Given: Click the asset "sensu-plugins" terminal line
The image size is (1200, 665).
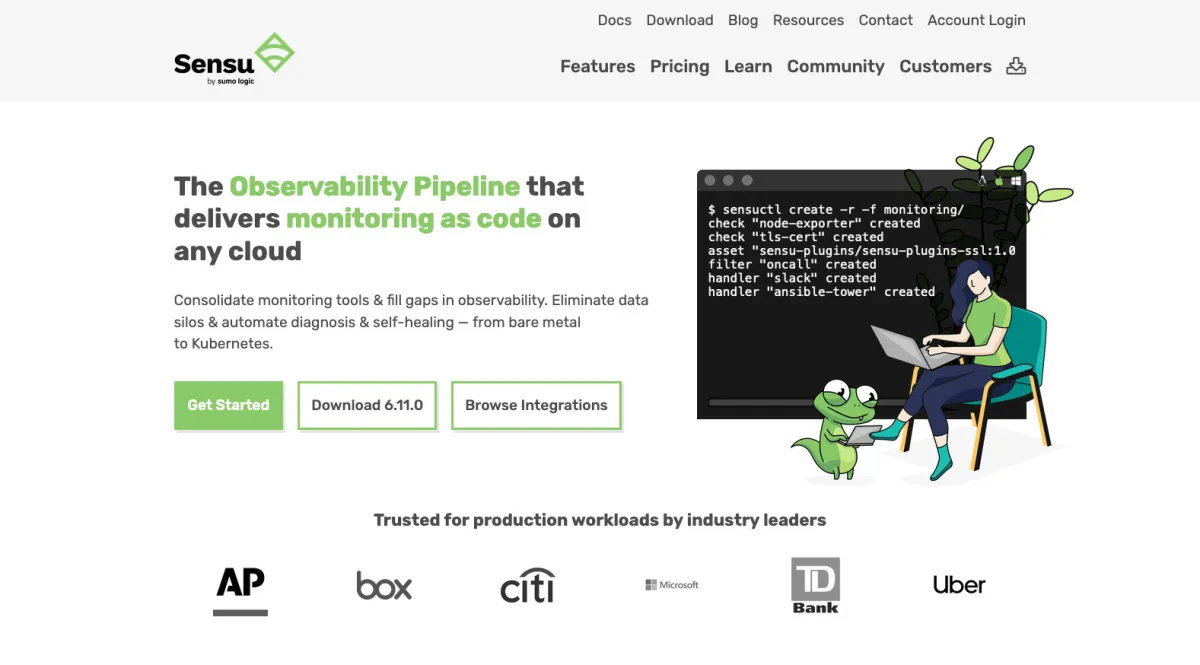Looking at the screenshot, I should click(x=862, y=251).
